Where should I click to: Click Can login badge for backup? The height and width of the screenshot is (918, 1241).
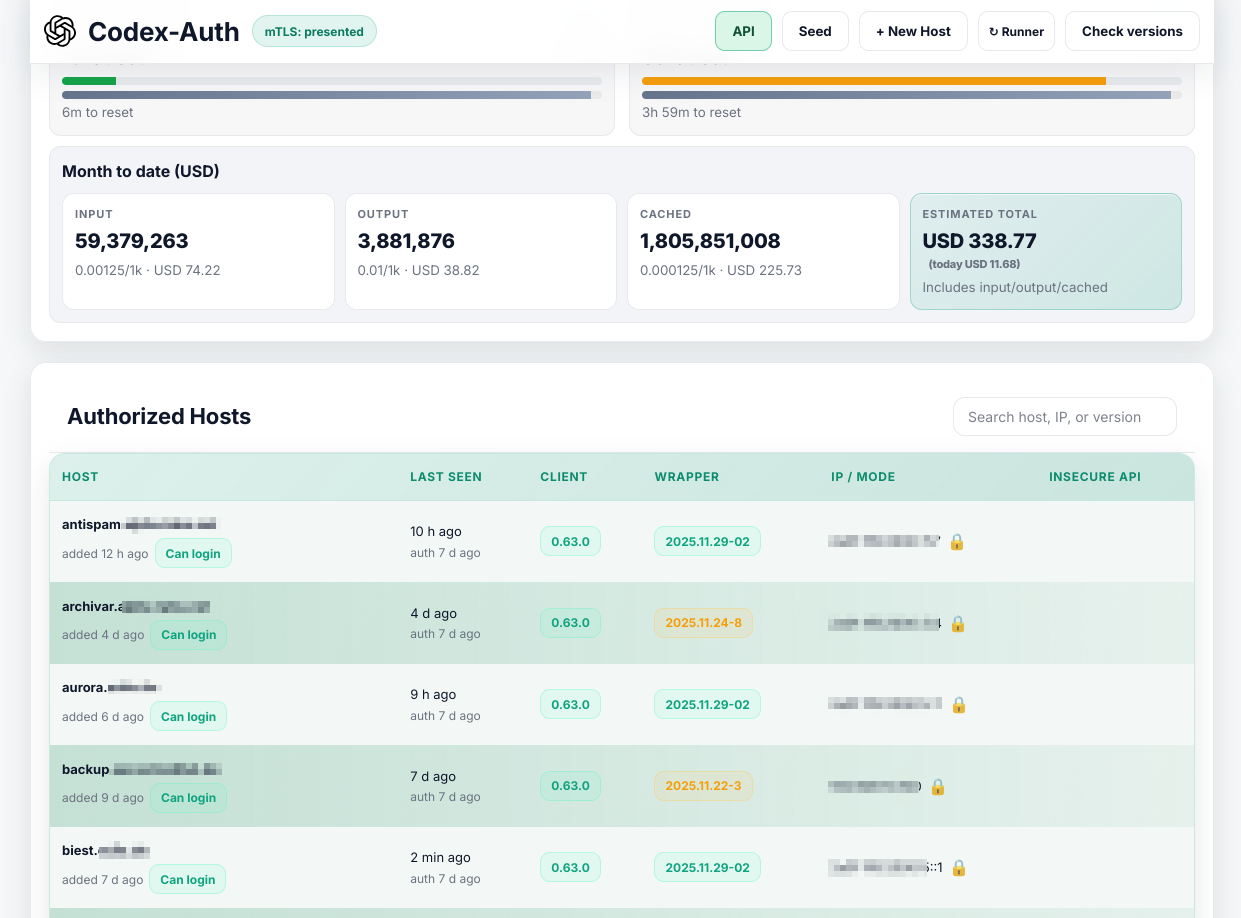click(x=188, y=798)
